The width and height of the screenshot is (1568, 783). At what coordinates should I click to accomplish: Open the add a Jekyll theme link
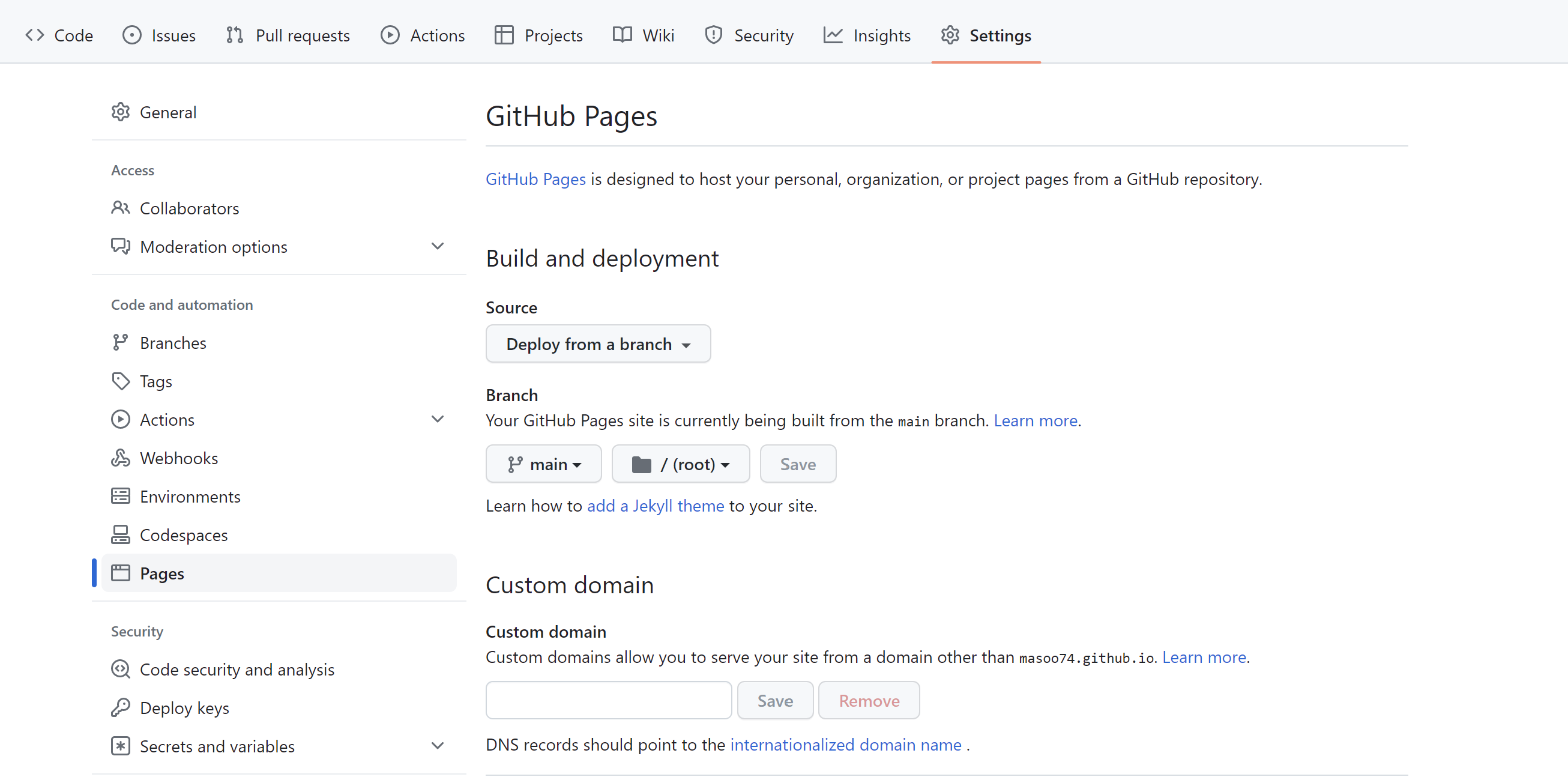coord(656,506)
